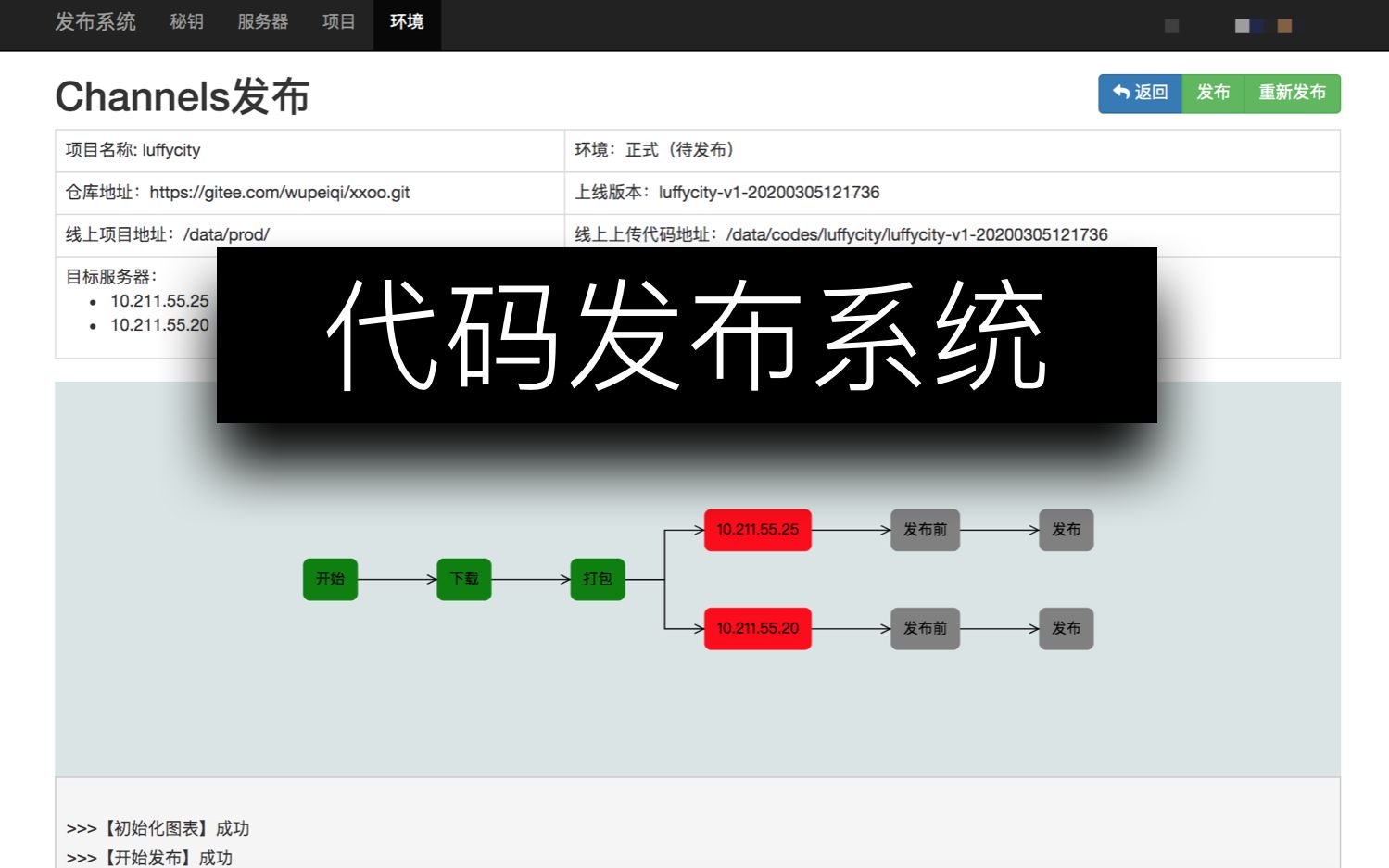Select the green 打包 flow node
This screenshot has width=1389, height=868.
598,579
